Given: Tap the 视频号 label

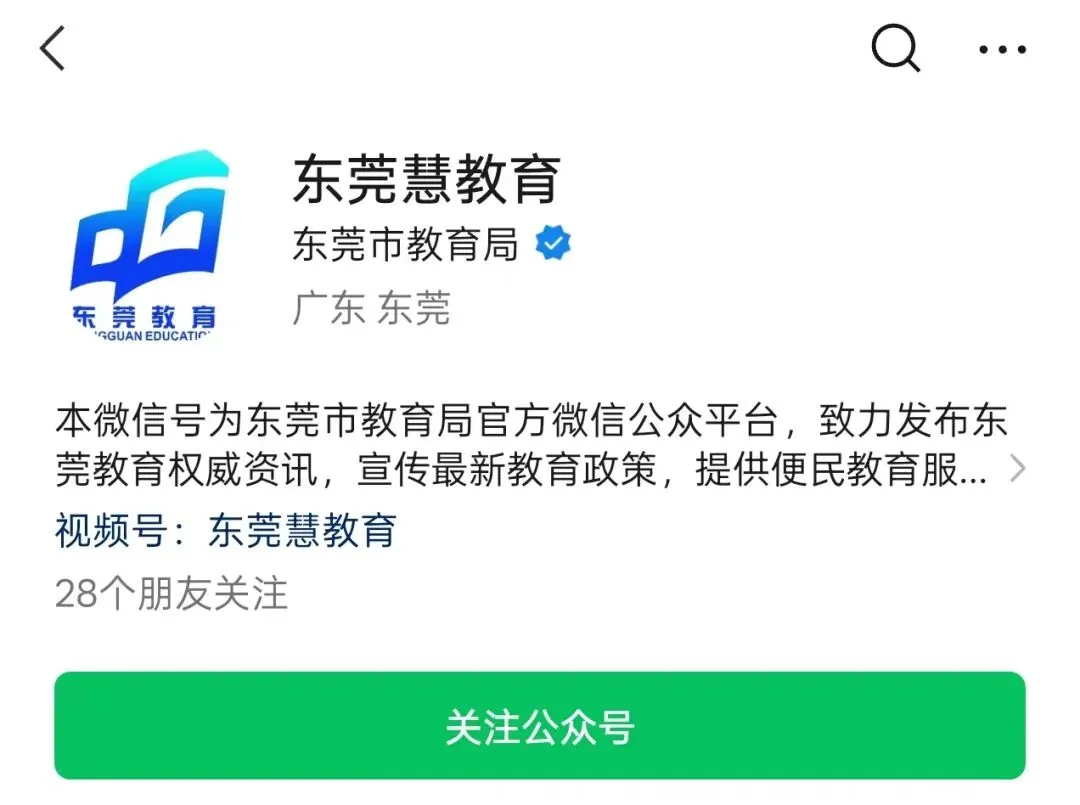Looking at the screenshot, I should coord(111,530).
